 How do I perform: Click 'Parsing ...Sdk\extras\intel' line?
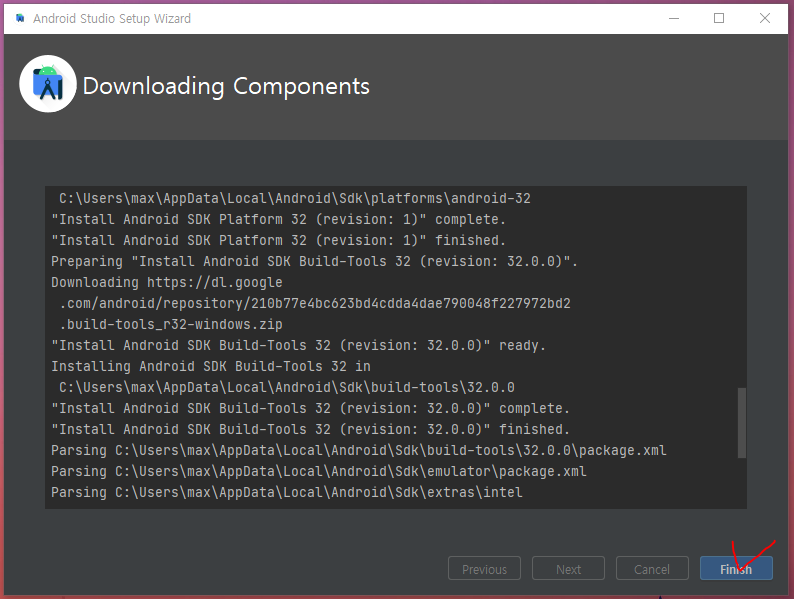[287, 493]
